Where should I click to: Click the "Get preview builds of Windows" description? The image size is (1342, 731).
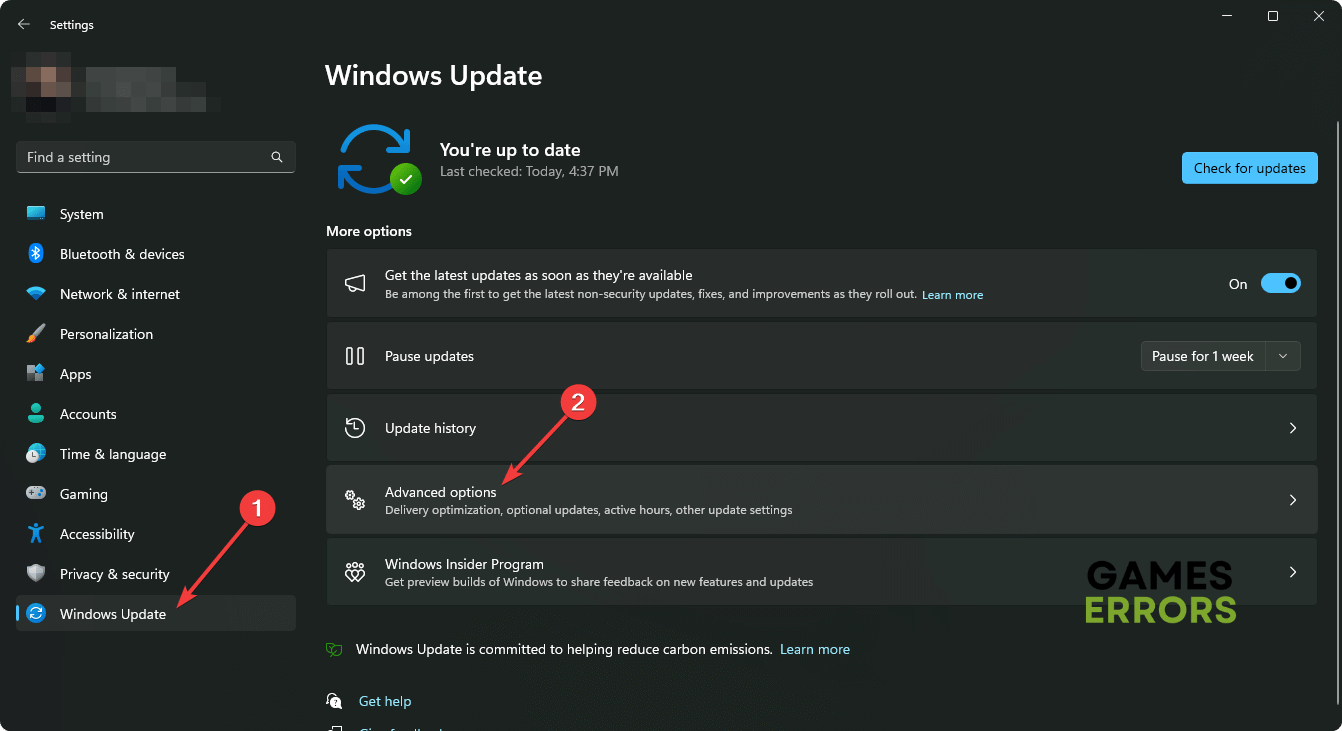pos(599,582)
